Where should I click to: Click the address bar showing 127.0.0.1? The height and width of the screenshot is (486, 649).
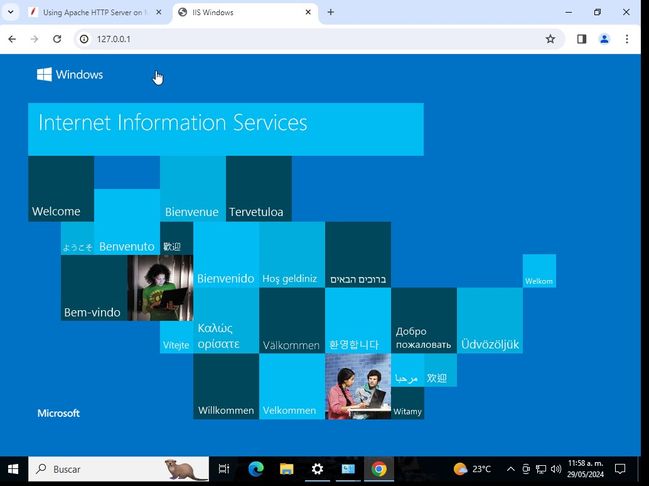[x=319, y=39]
